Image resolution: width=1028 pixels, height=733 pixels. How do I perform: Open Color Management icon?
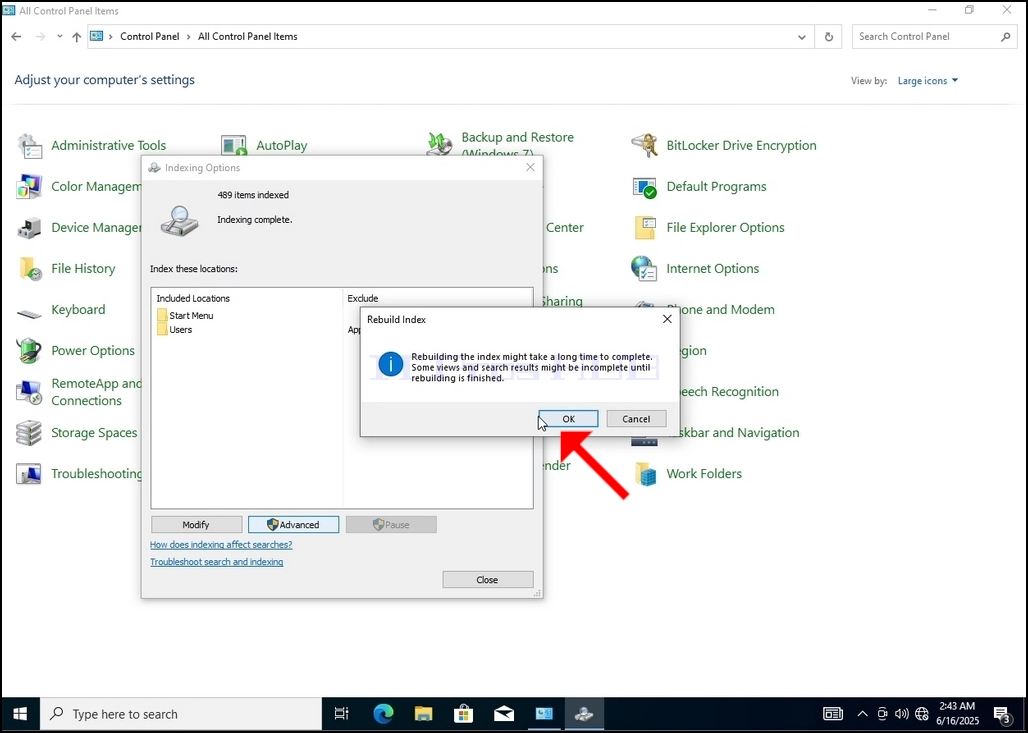coord(30,187)
